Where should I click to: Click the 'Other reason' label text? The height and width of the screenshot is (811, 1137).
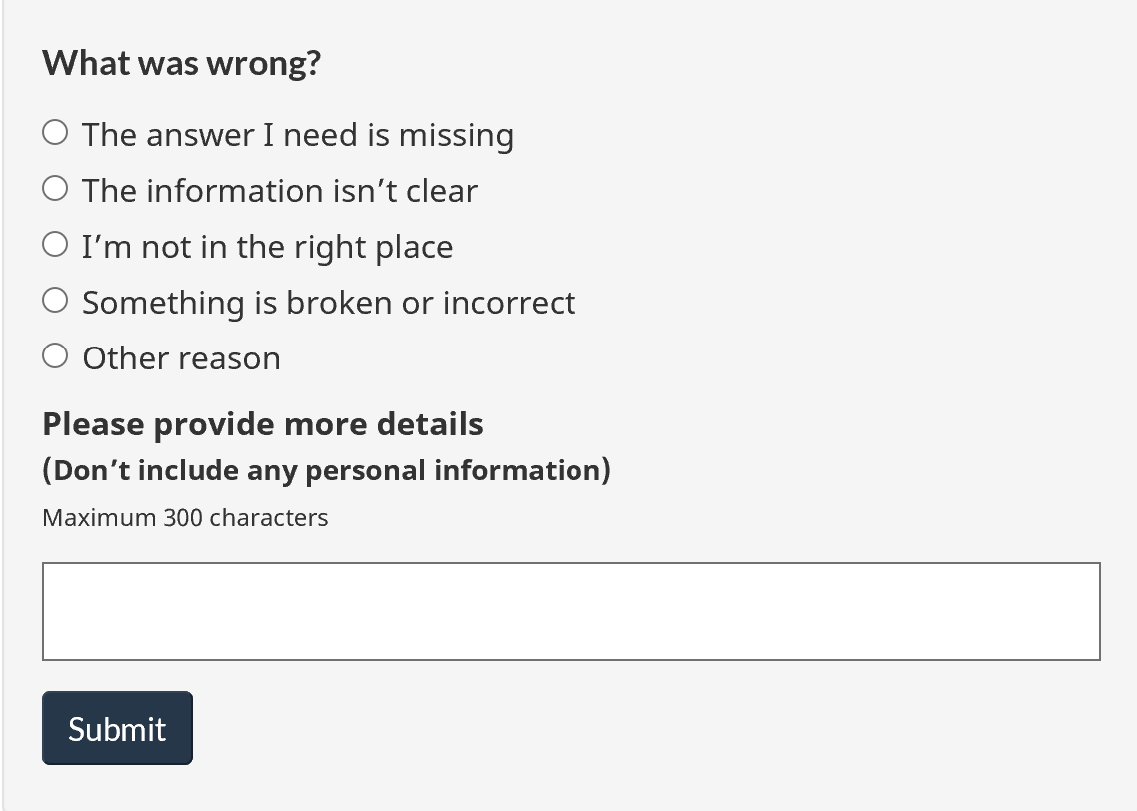181,358
